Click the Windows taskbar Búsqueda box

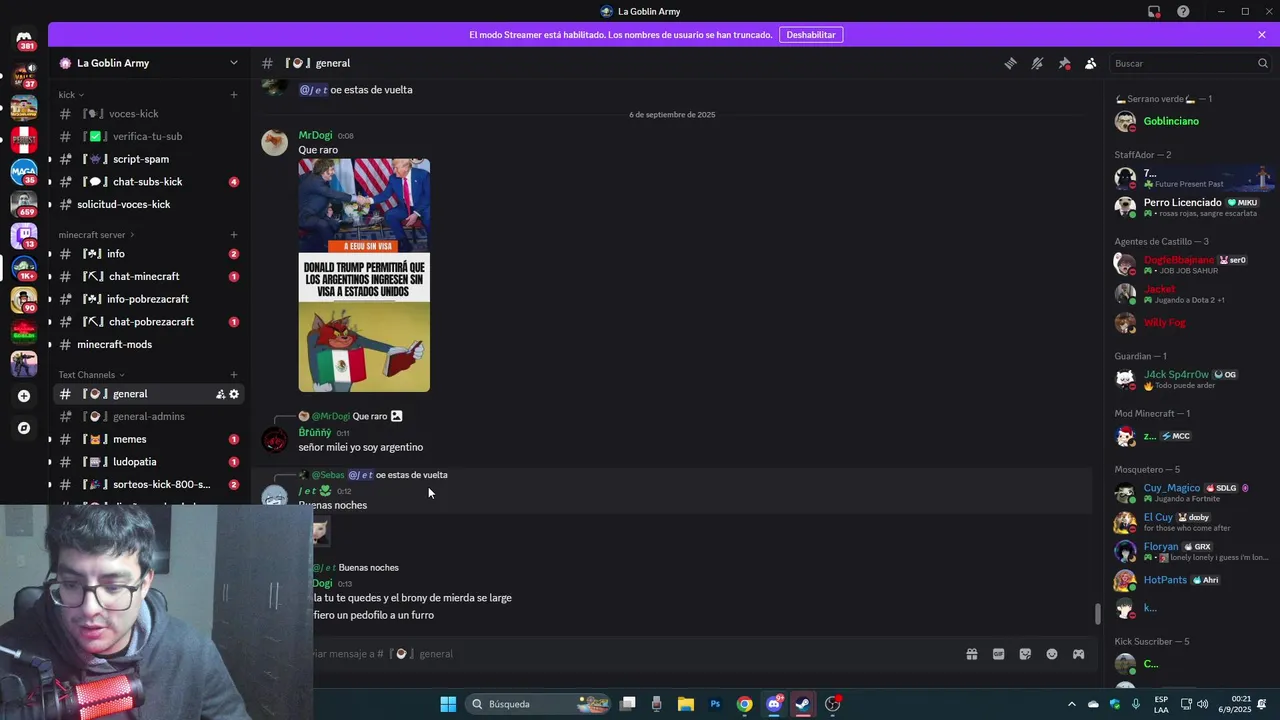coord(540,704)
